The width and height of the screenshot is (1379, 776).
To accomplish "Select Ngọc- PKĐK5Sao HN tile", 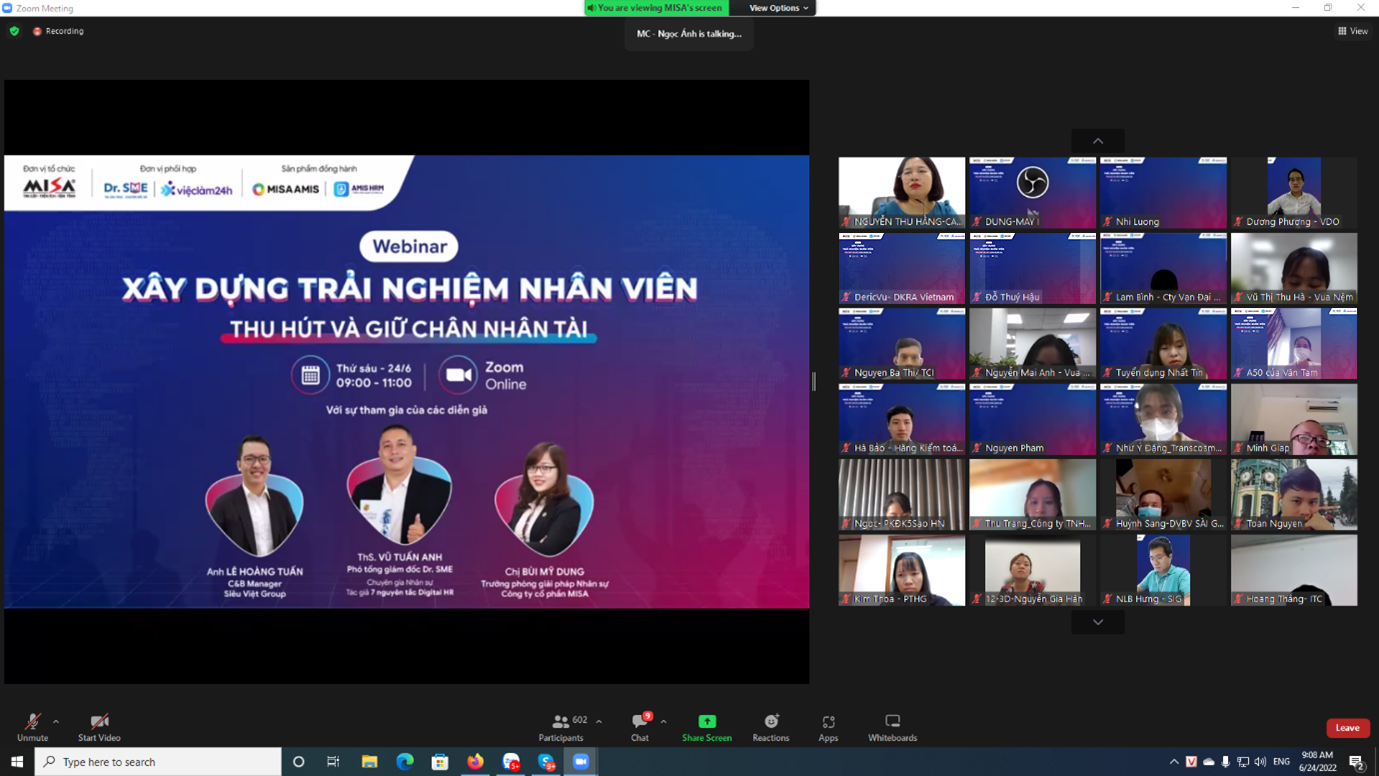I will point(902,495).
